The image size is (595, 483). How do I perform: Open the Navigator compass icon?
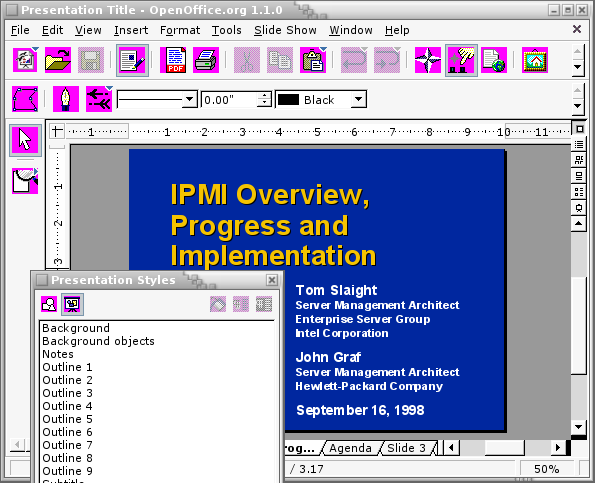(x=428, y=60)
